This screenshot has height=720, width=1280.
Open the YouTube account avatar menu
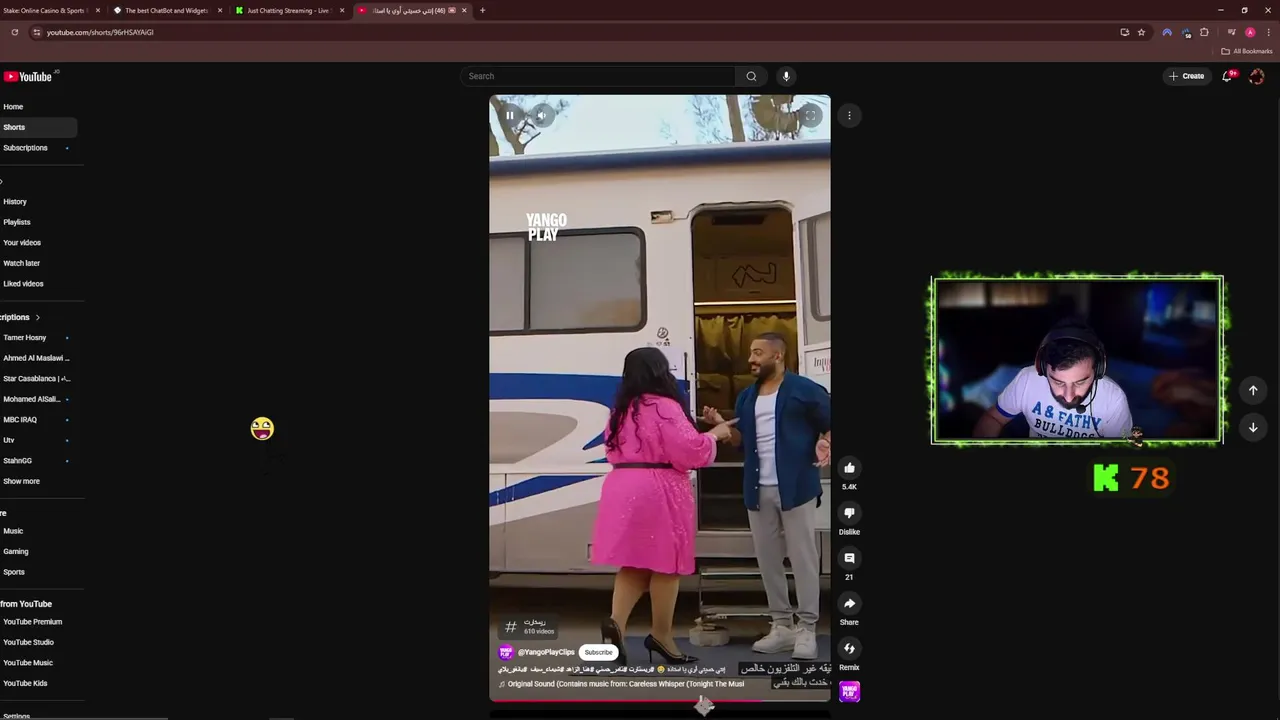(x=1257, y=76)
